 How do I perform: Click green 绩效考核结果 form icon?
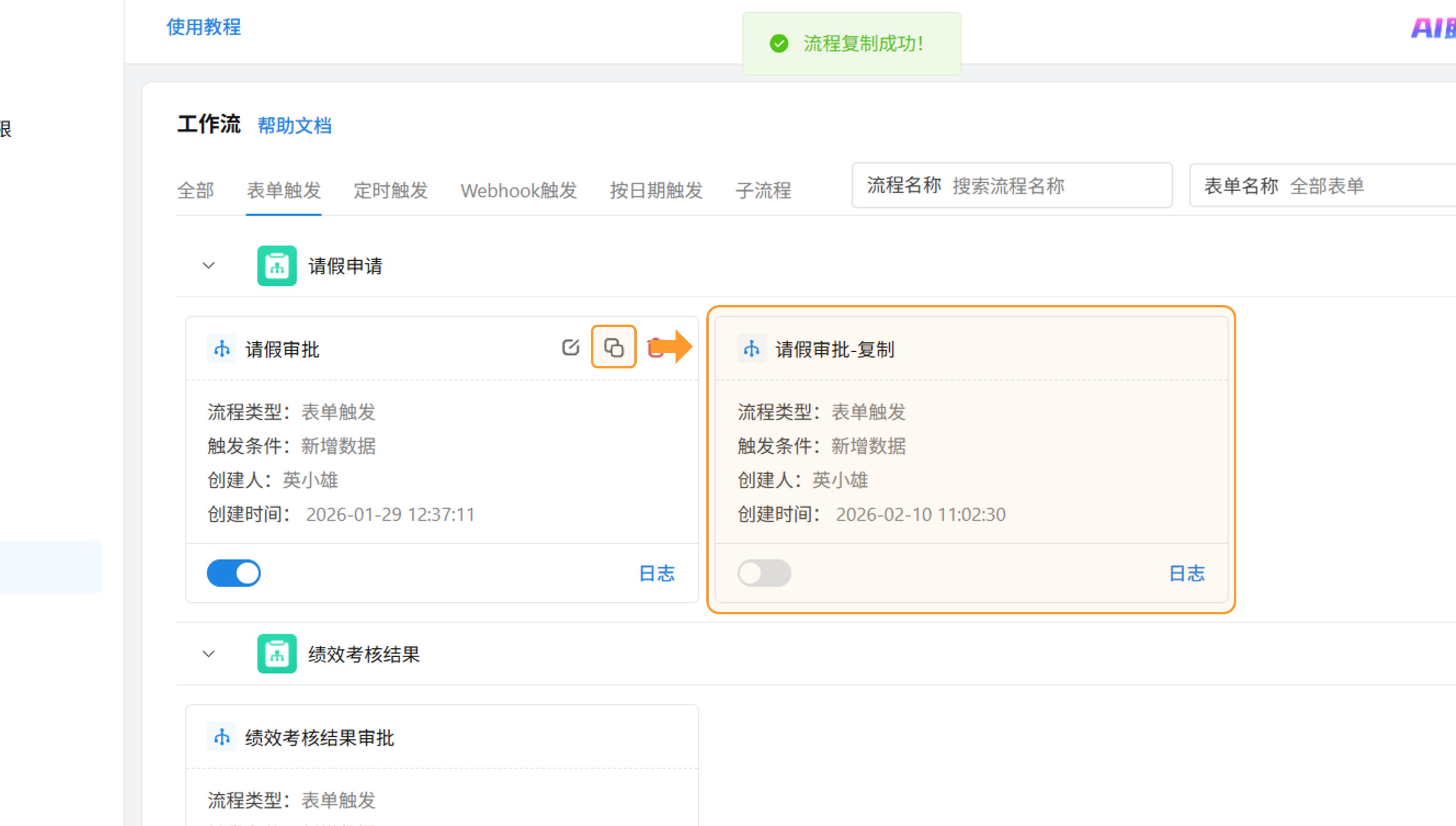277,653
